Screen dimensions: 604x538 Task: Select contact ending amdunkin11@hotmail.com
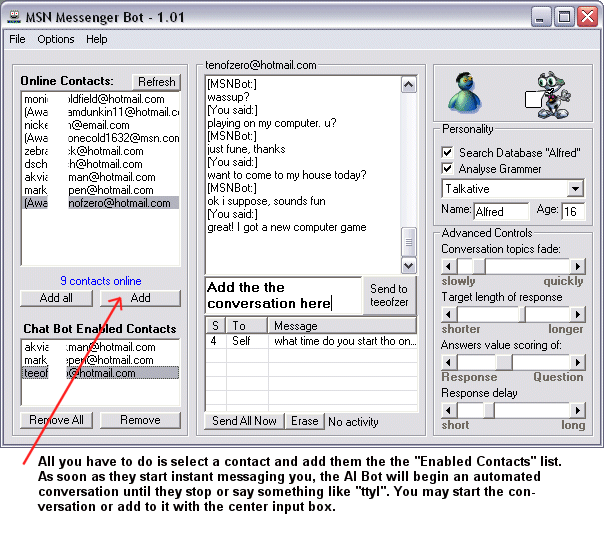click(x=101, y=112)
